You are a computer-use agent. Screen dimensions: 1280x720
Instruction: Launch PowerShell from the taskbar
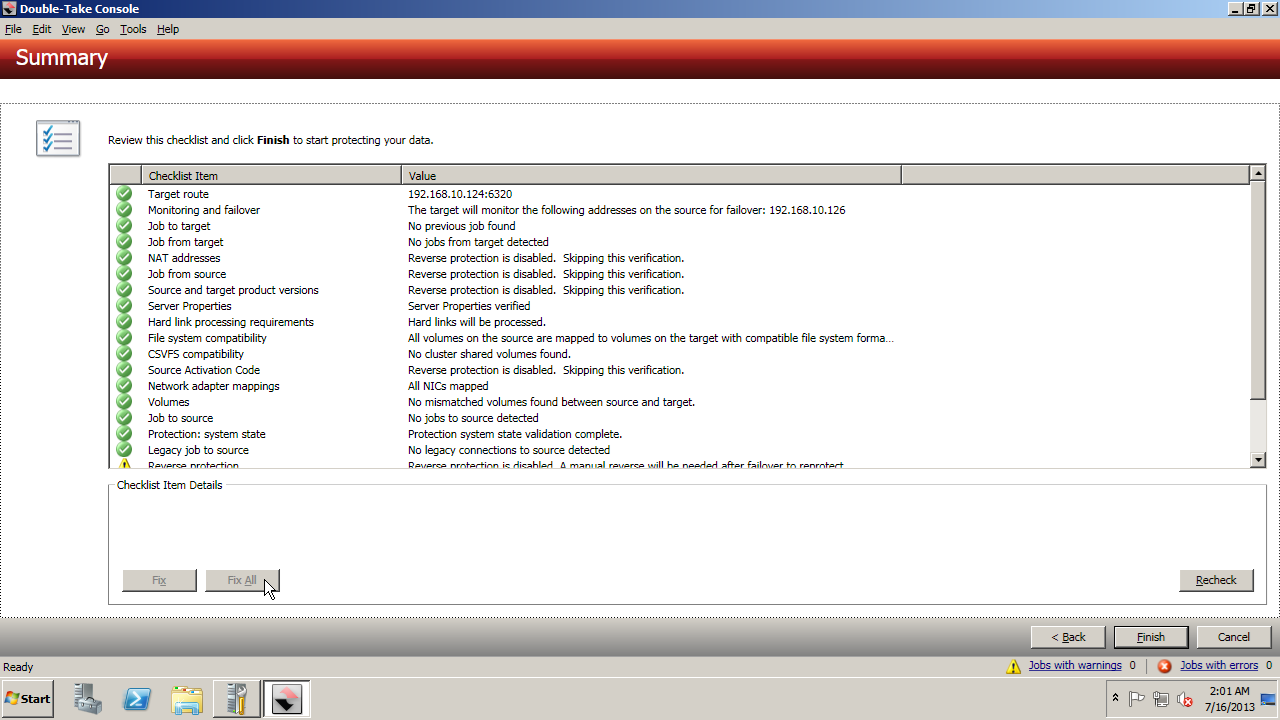pos(137,699)
